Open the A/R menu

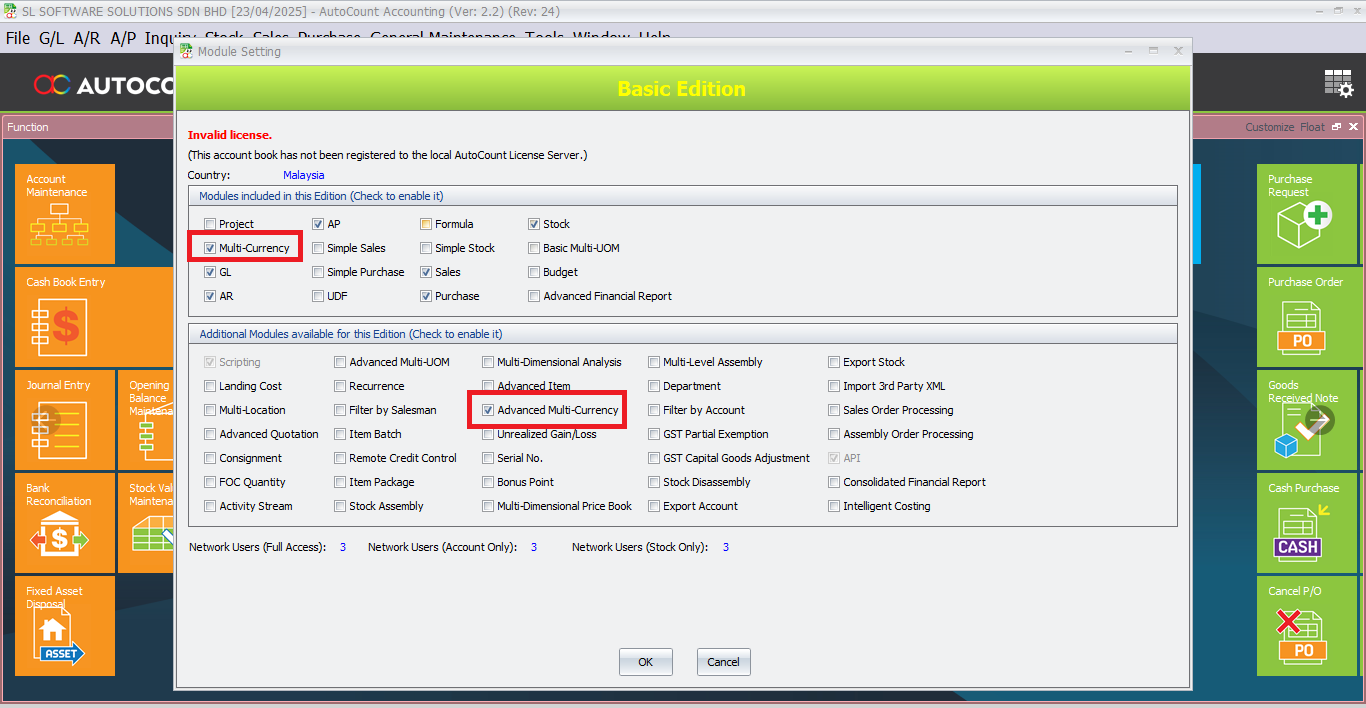pyautogui.click(x=88, y=38)
